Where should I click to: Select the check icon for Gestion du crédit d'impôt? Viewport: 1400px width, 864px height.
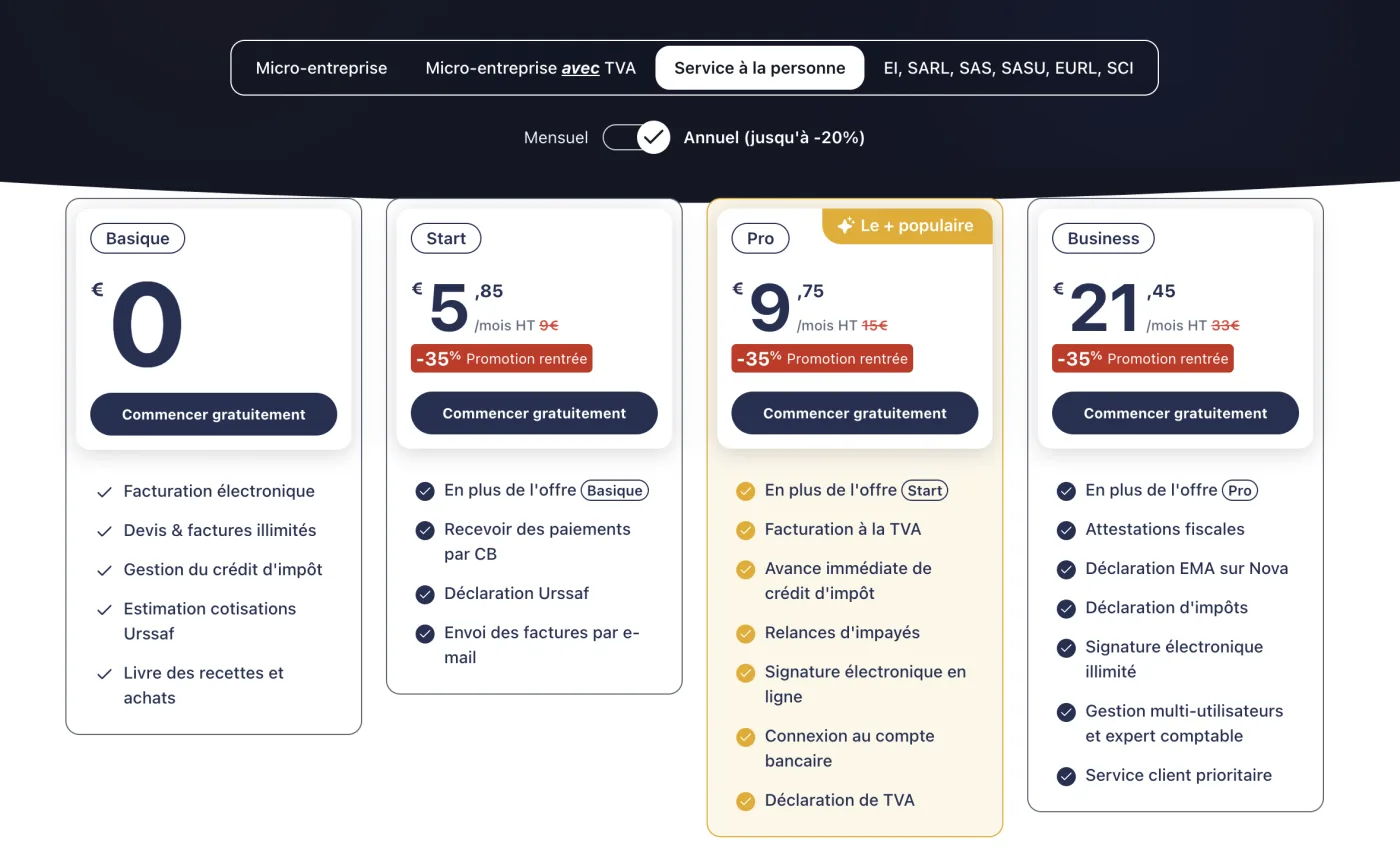(x=104, y=570)
